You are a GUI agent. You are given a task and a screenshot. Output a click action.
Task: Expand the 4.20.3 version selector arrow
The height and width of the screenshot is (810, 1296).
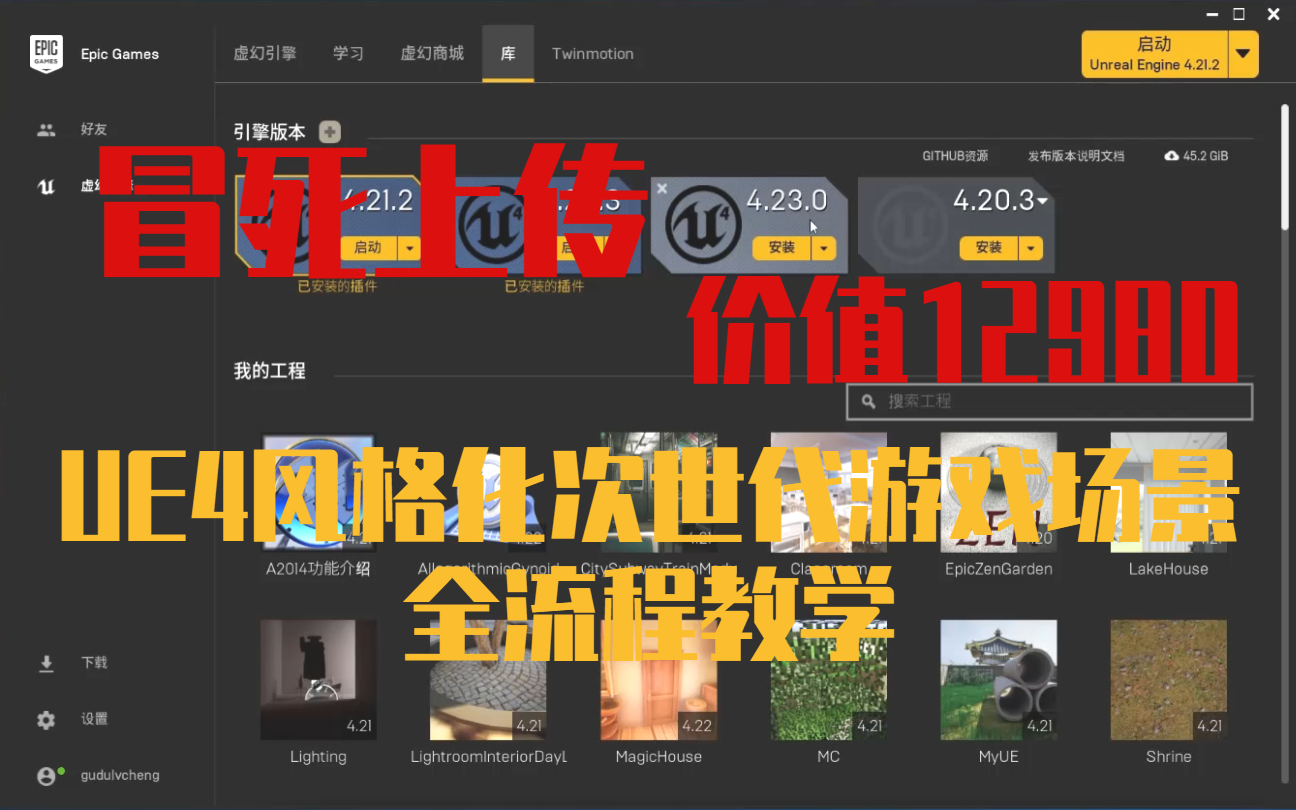tap(1043, 201)
